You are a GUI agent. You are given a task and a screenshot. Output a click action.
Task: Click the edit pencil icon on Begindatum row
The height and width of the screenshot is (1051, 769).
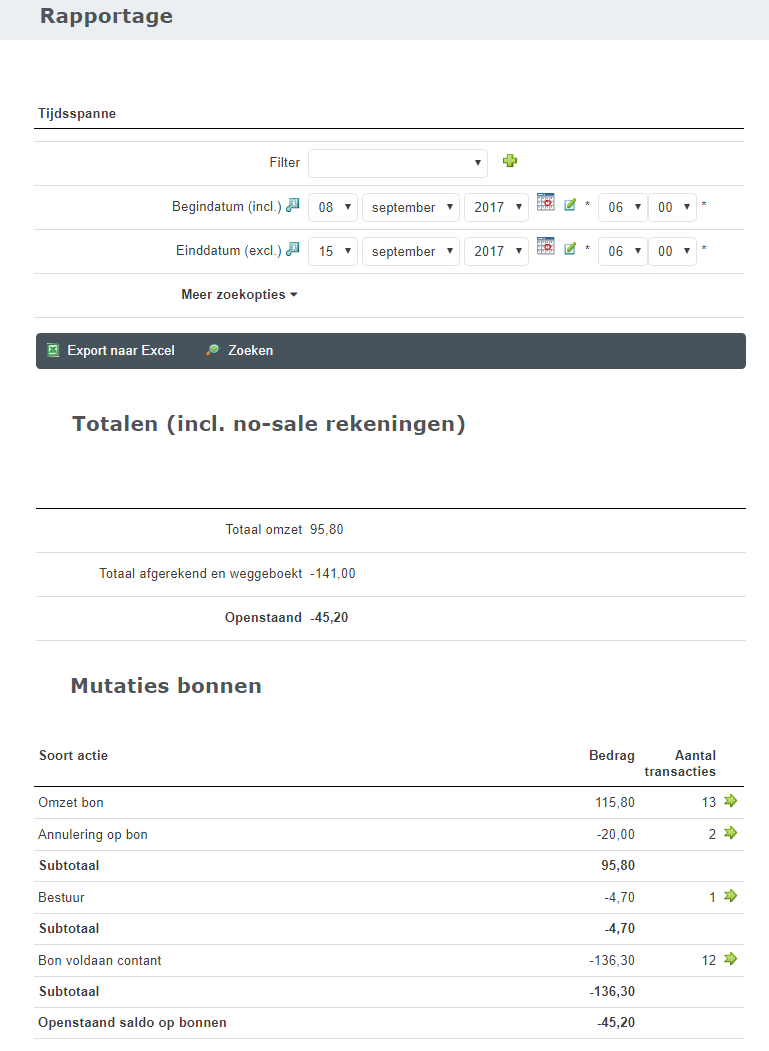pyautogui.click(x=570, y=205)
